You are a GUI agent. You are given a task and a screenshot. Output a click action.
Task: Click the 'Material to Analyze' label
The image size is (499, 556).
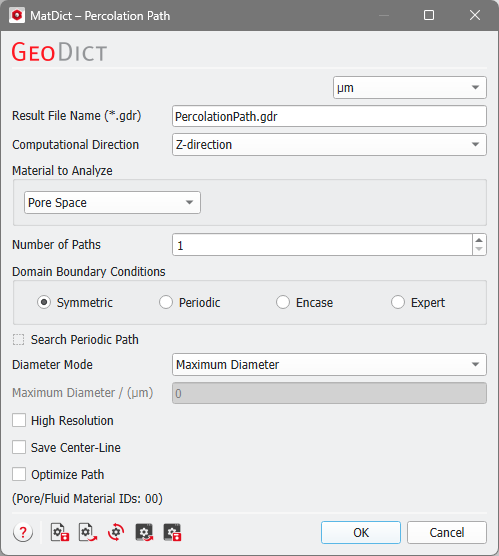pos(62,171)
